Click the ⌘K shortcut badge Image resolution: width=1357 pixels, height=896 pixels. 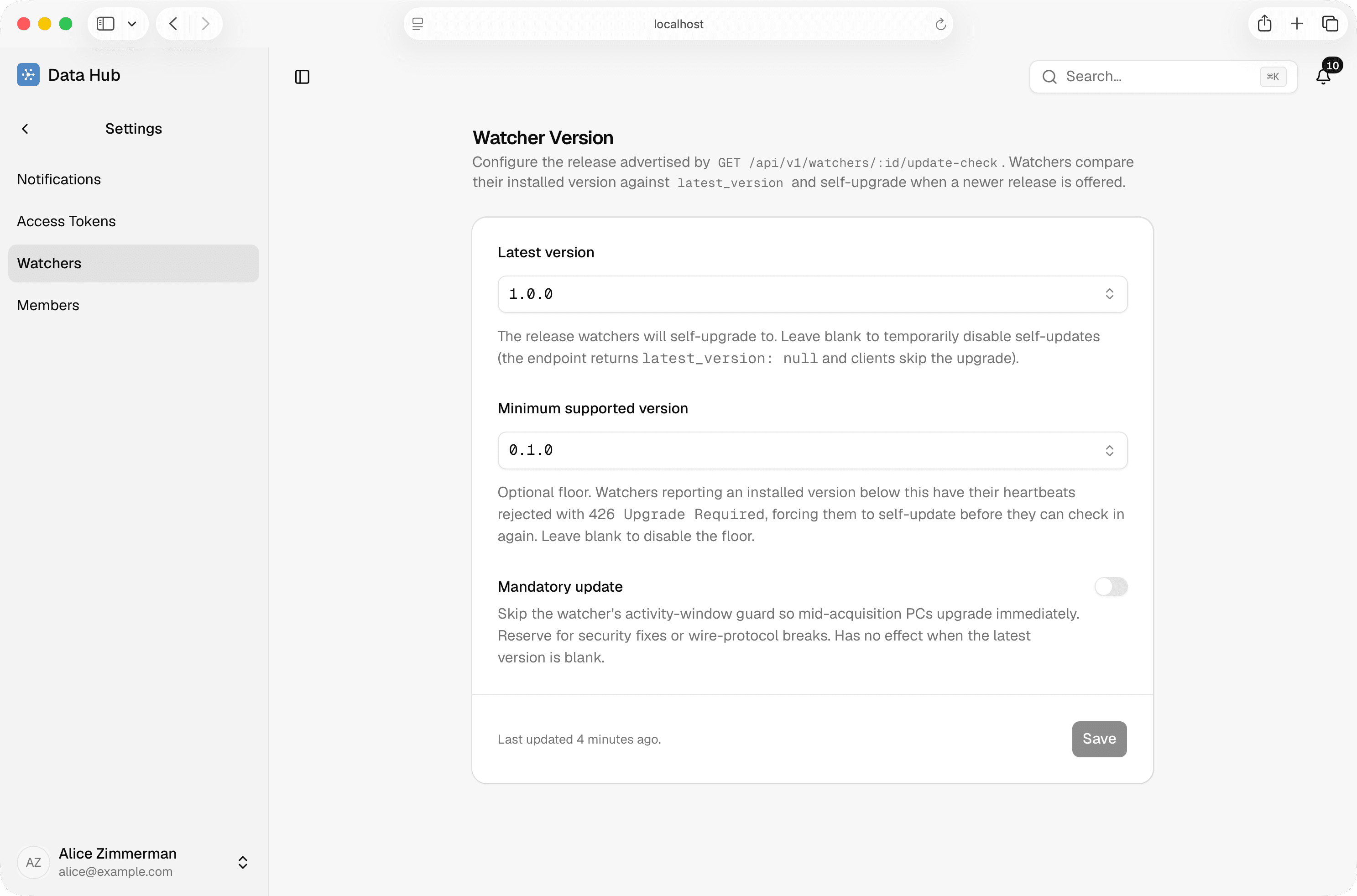1273,77
